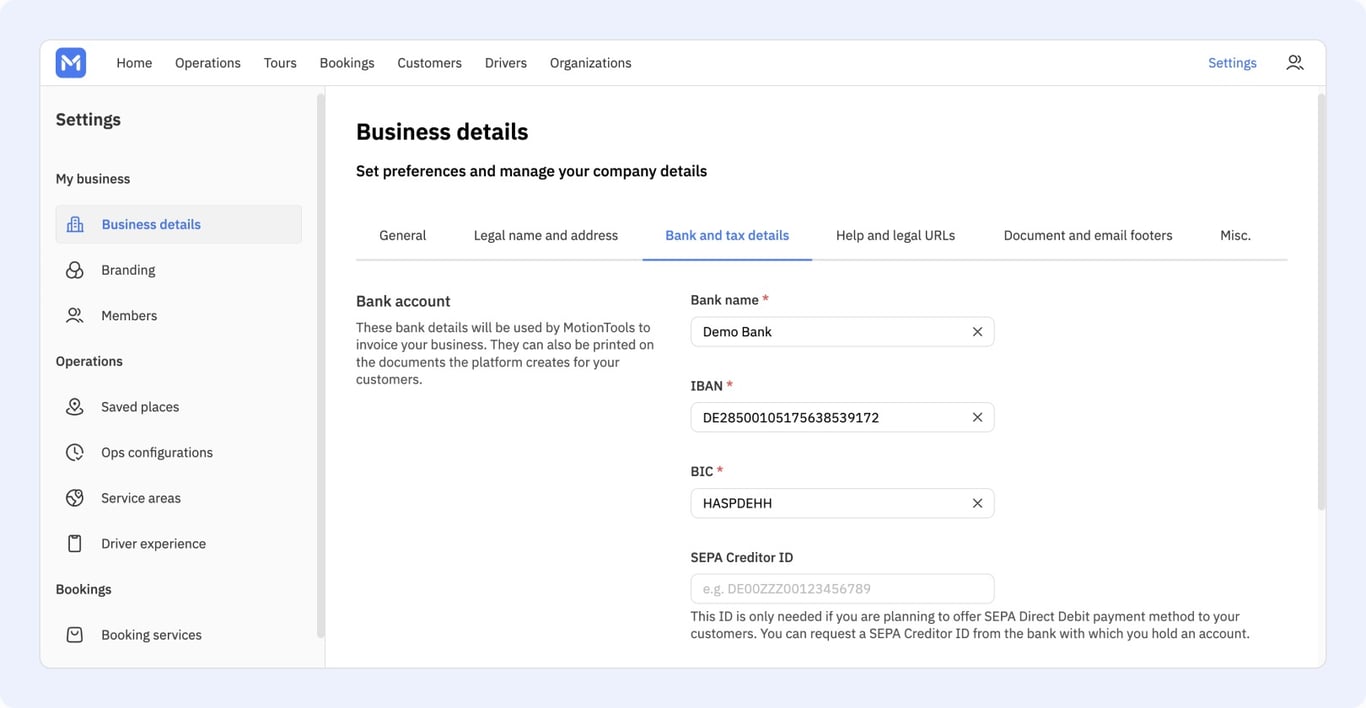Clear the IBAN field value
Screen dimensions: 1366x708
point(977,418)
